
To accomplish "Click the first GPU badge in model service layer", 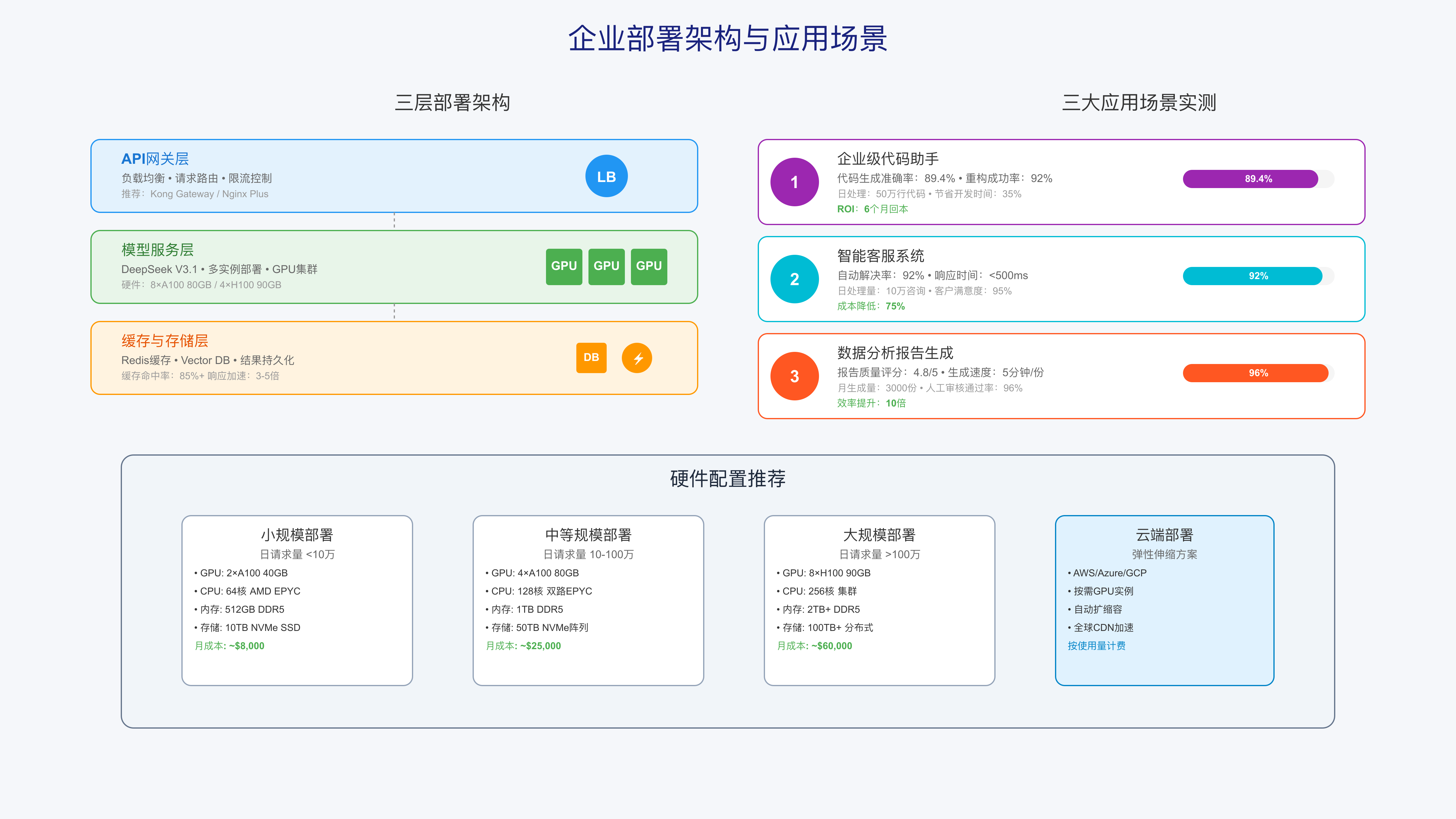I will click(x=564, y=266).
